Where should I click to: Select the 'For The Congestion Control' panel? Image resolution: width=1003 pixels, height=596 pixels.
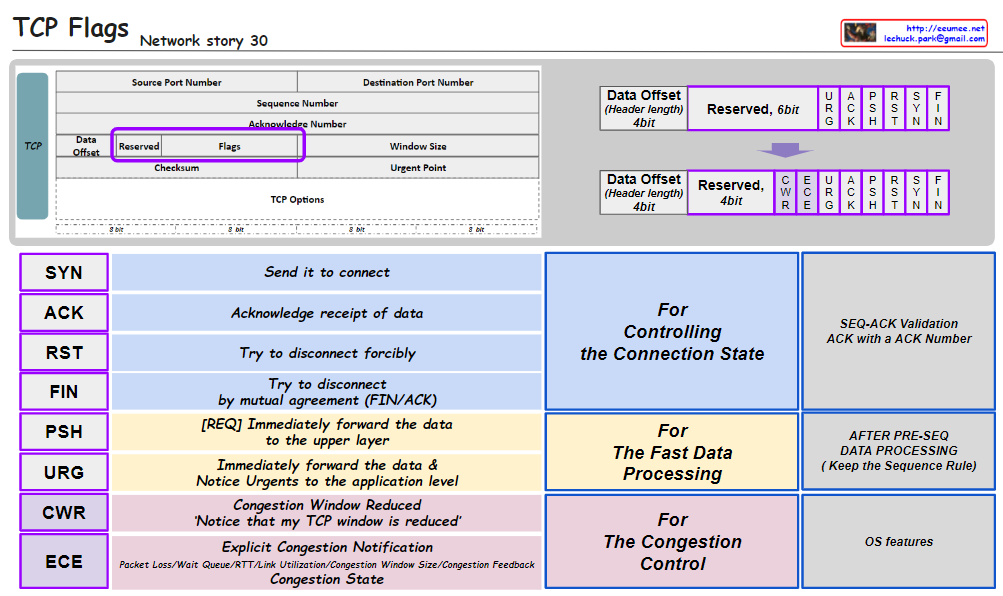click(x=672, y=541)
